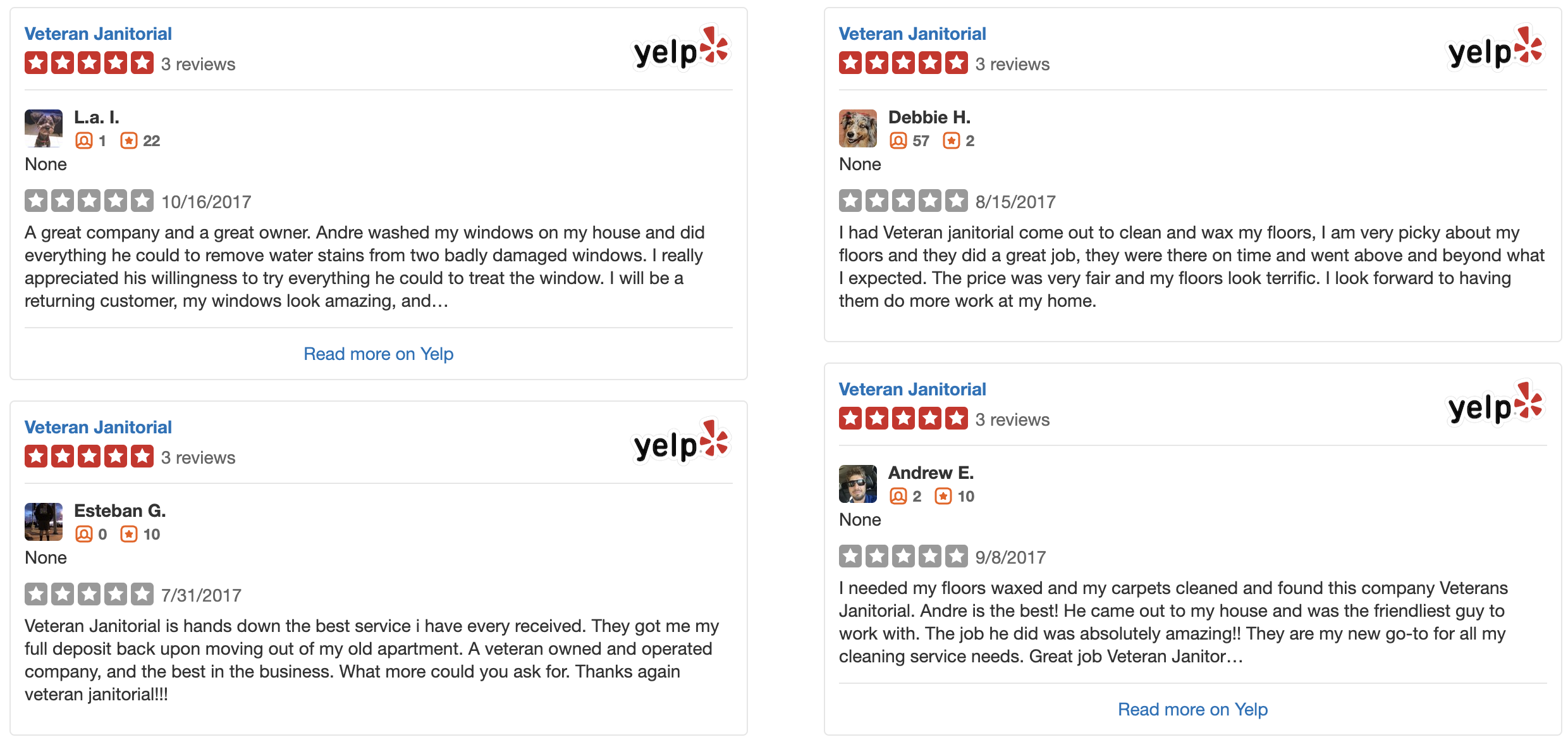This screenshot has height=749, width=1568.
Task: Read more on Yelp for Andrew E.'s review
Action: pyautogui.click(x=1192, y=709)
